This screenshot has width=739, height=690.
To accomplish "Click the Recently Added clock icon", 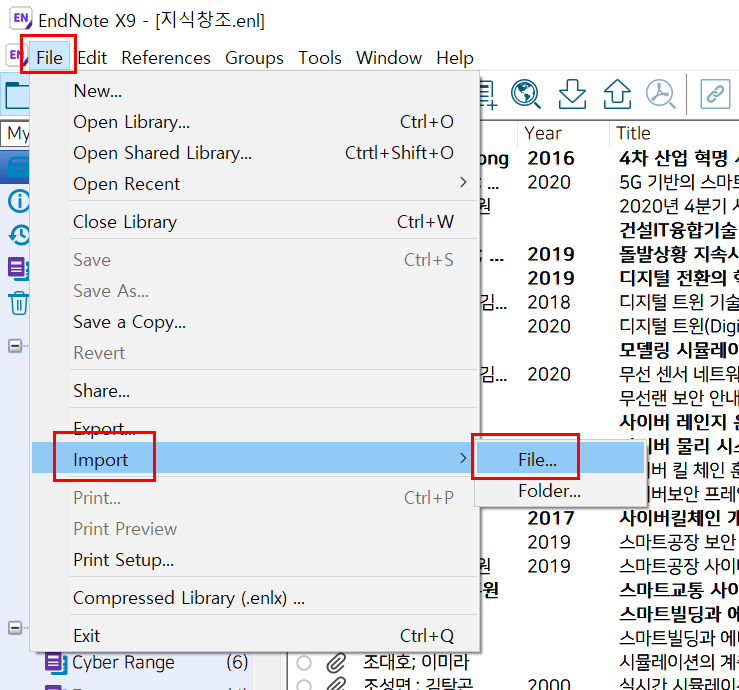I will coord(20,235).
